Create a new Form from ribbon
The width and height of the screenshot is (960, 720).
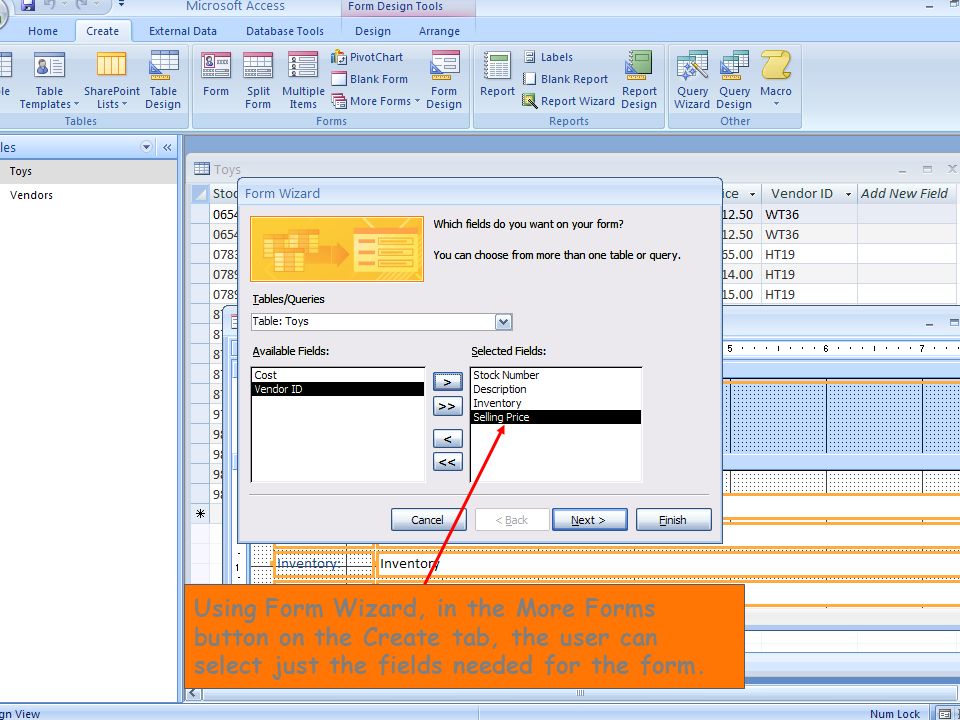216,75
